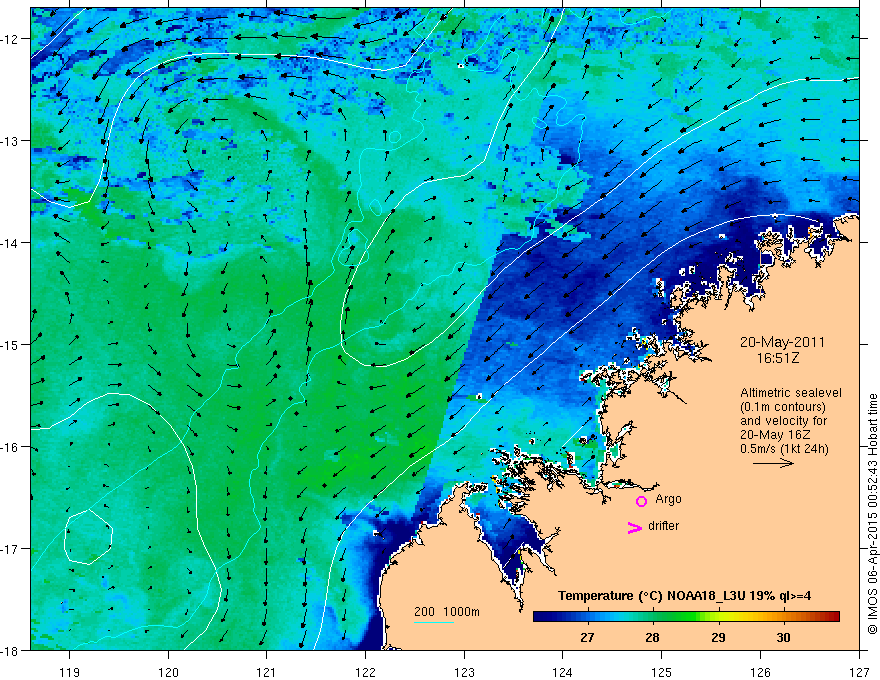Click latitude axis label -13
Viewport: 880px width, 680px height.
click(10, 140)
